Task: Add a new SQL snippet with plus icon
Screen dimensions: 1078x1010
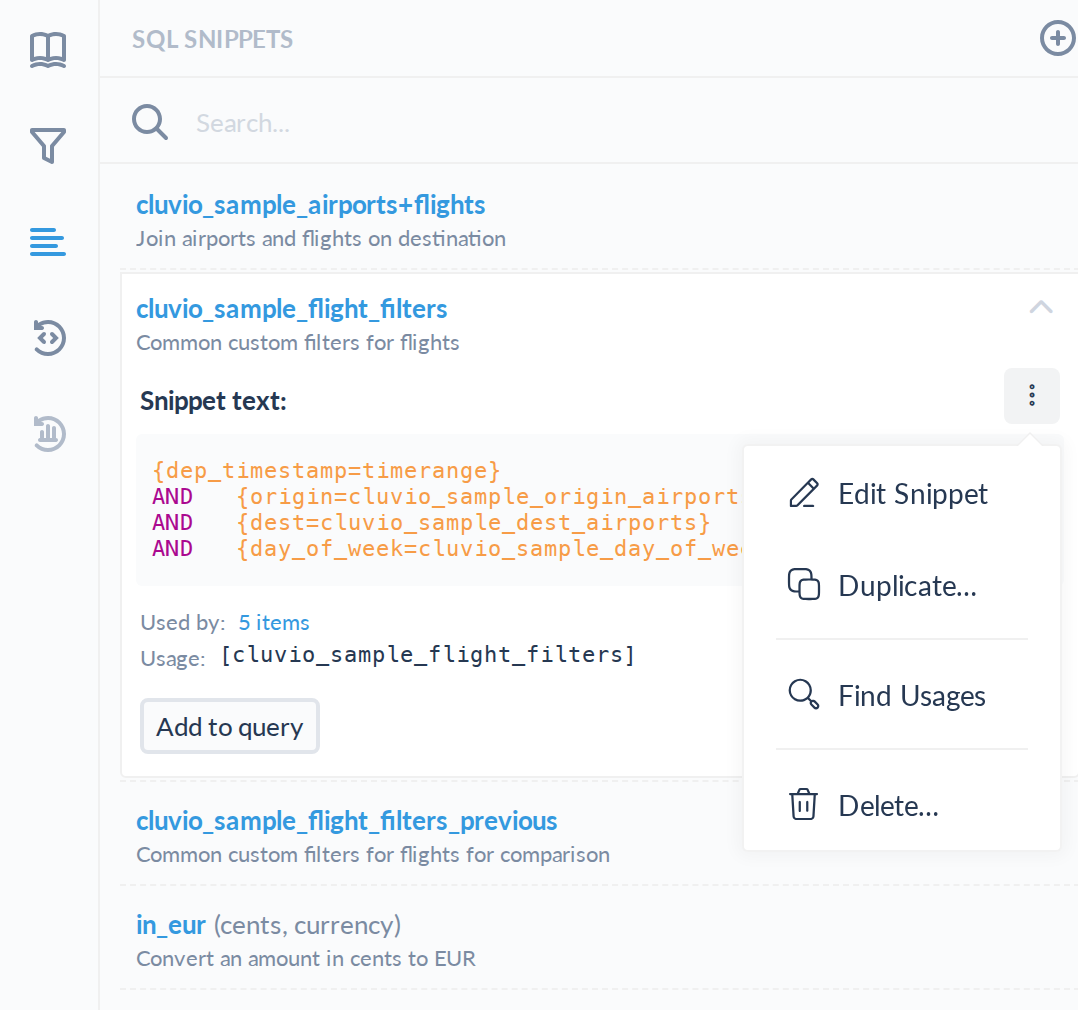Action: coord(1057,38)
